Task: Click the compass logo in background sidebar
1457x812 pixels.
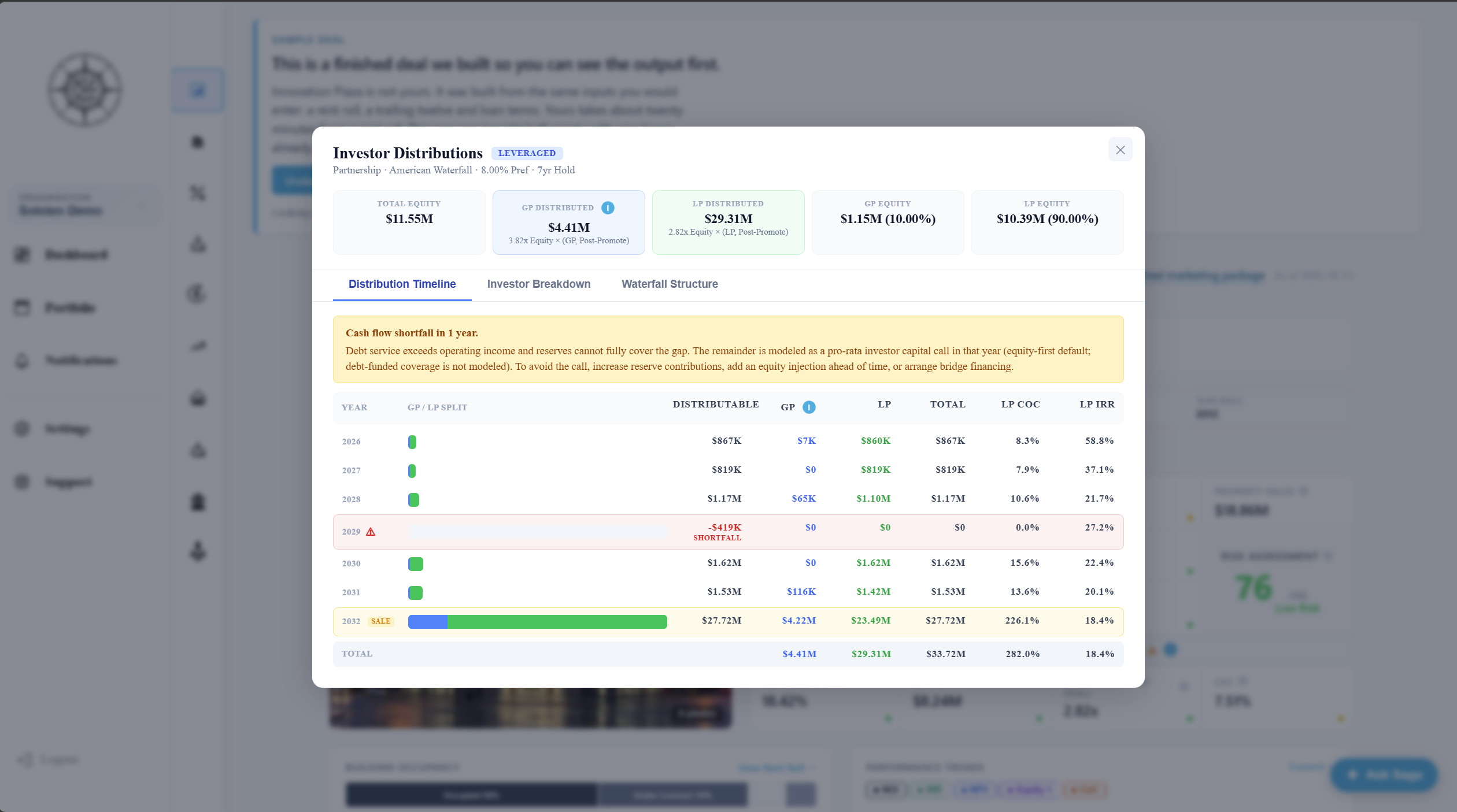Action: (85, 90)
